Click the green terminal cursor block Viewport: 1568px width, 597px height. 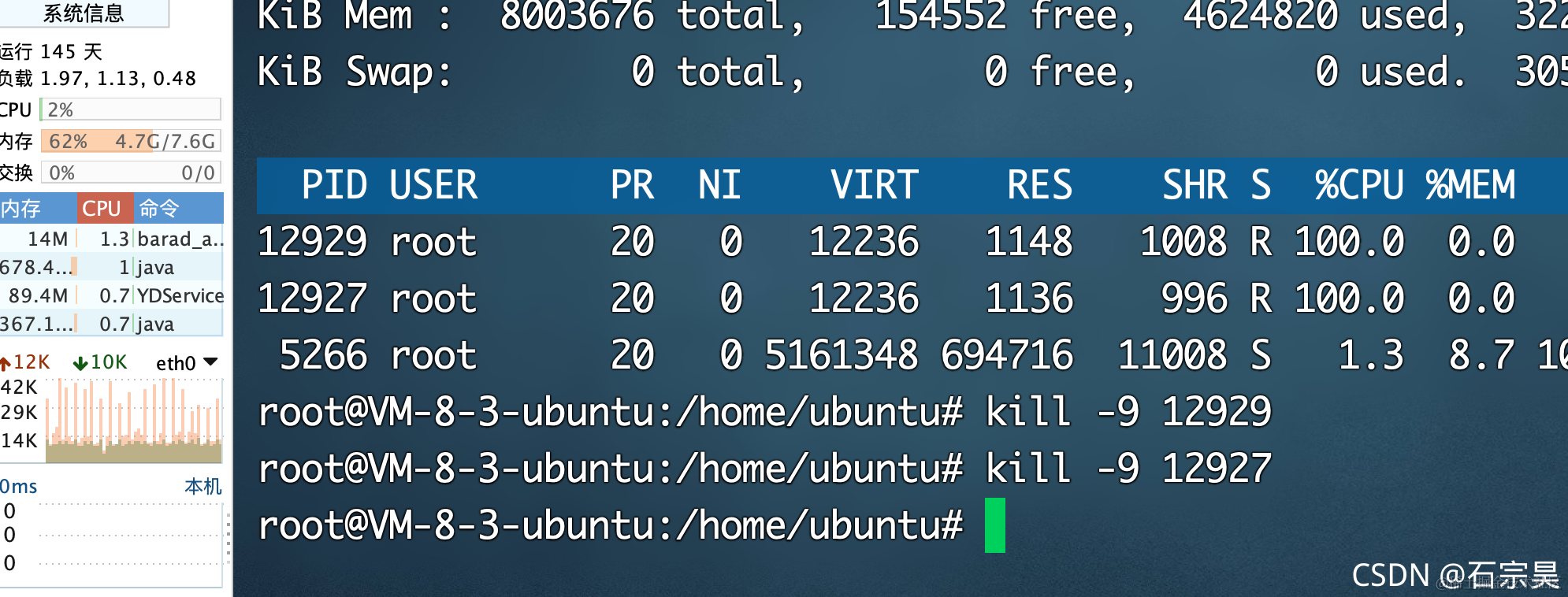[x=995, y=525]
